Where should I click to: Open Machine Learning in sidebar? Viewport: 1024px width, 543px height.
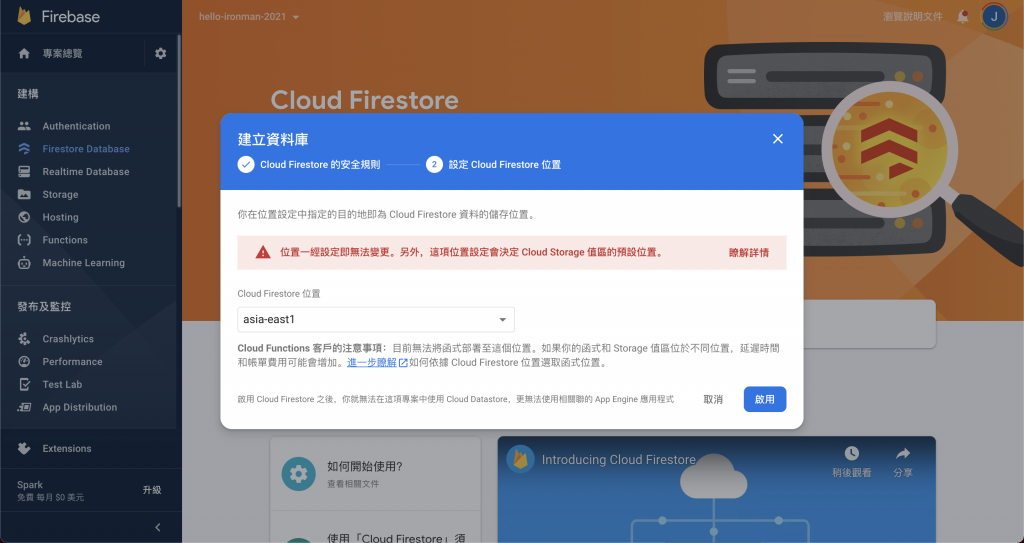84,263
